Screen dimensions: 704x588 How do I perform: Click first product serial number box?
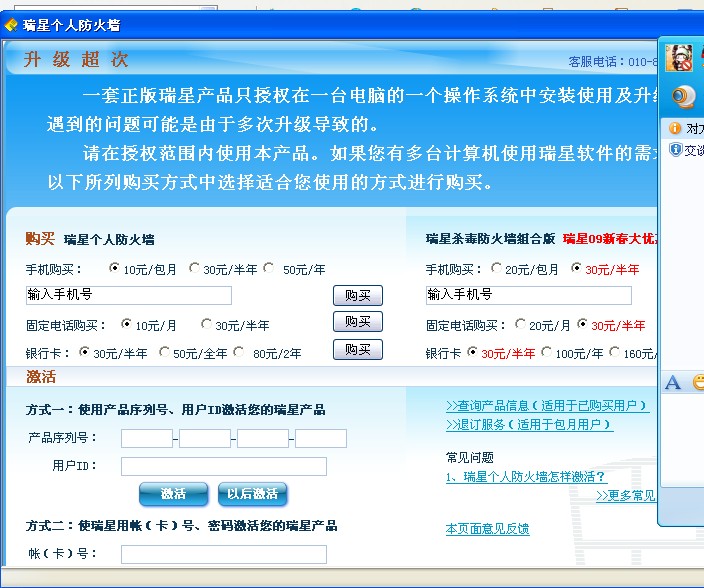coord(147,439)
